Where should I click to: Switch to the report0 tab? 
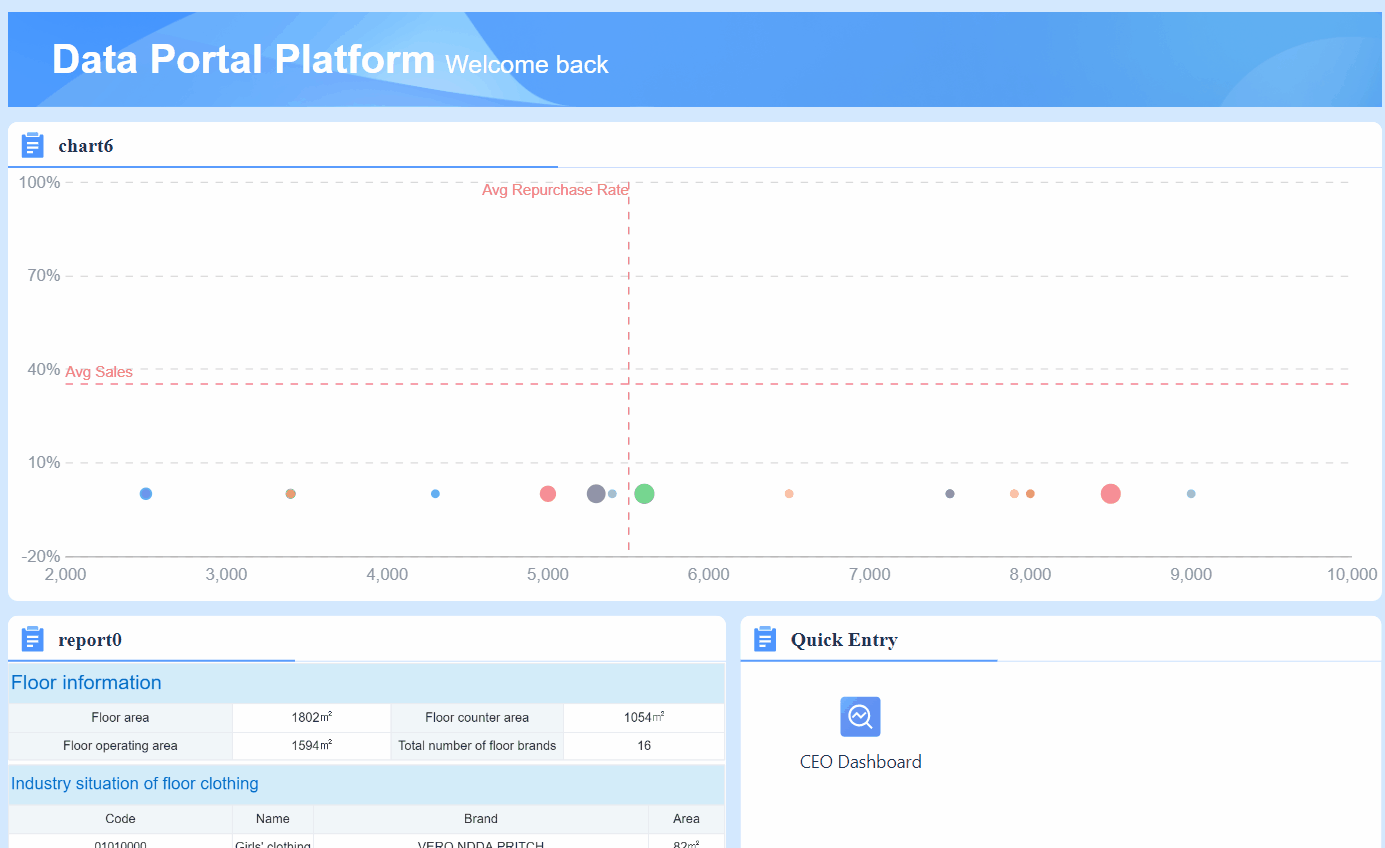(x=90, y=640)
